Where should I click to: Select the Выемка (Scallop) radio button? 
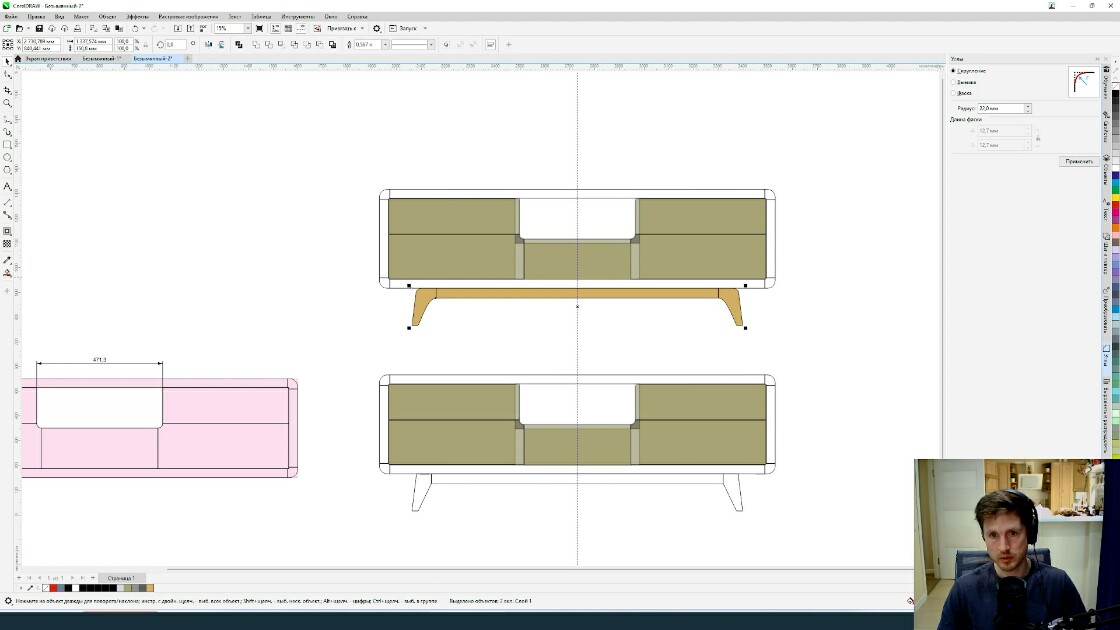coord(953,82)
